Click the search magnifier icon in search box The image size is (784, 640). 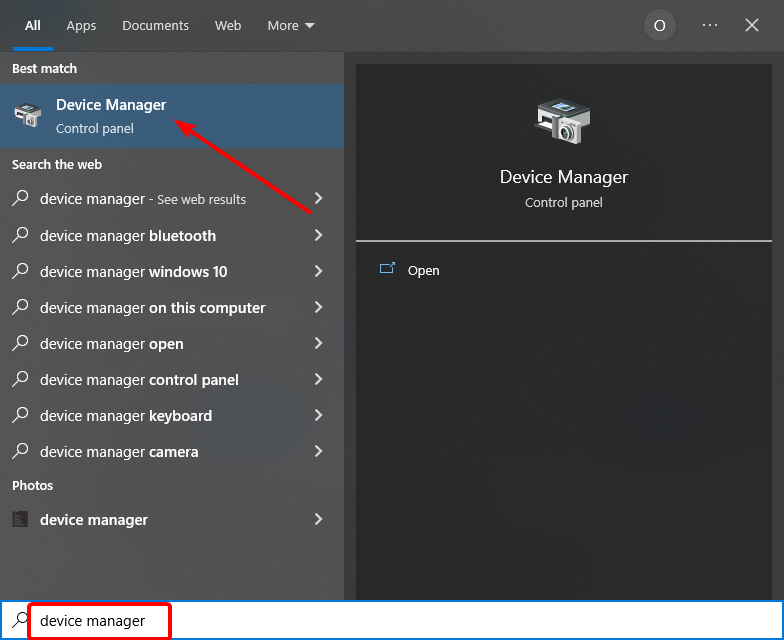point(20,620)
